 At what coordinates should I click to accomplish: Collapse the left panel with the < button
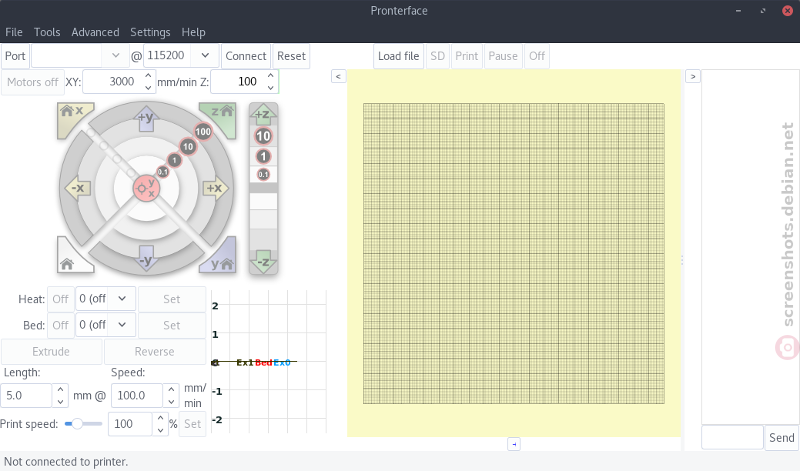click(x=339, y=77)
